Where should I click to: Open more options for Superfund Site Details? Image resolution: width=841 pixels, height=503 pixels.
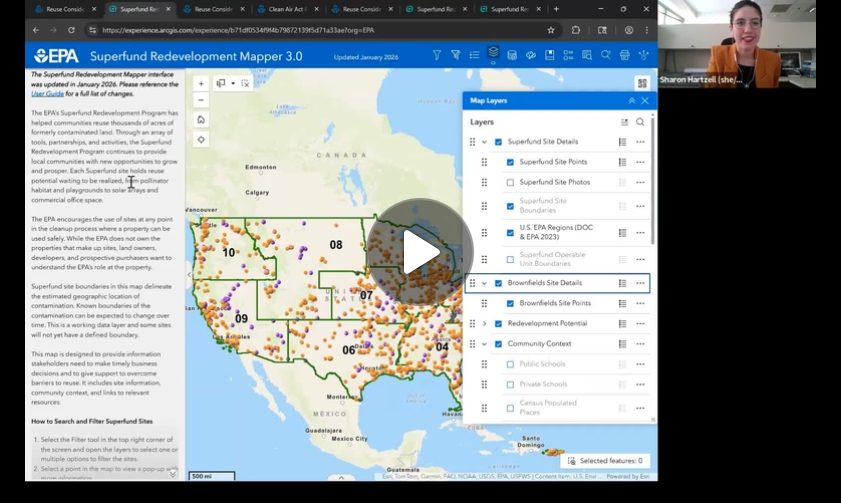(640, 142)
